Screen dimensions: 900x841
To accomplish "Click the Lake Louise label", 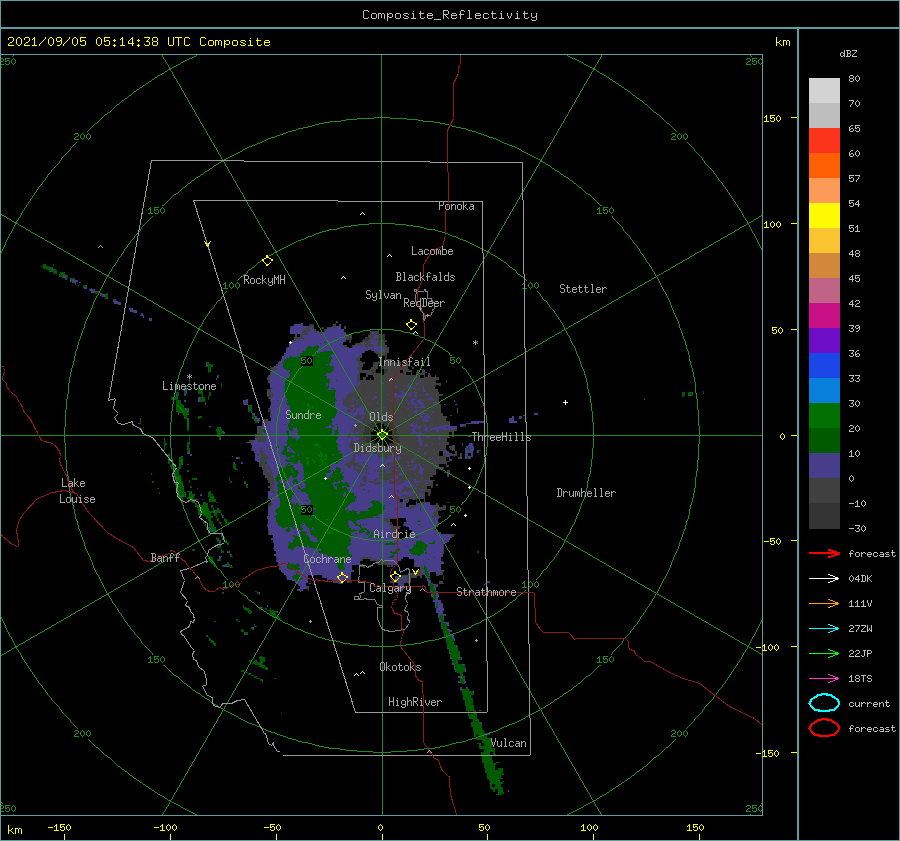I will click(x=77, y=491).
